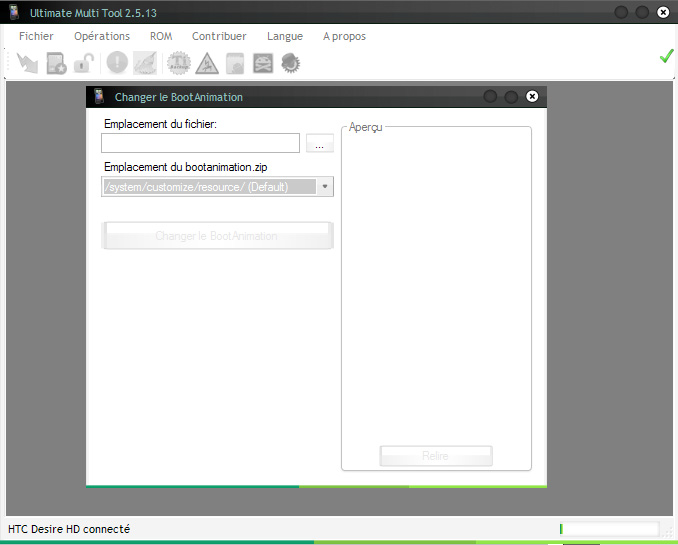Click the open padlock unlock icon
Image resolution: width=678 pixels, height=545 pixels.
coord(84,63)
